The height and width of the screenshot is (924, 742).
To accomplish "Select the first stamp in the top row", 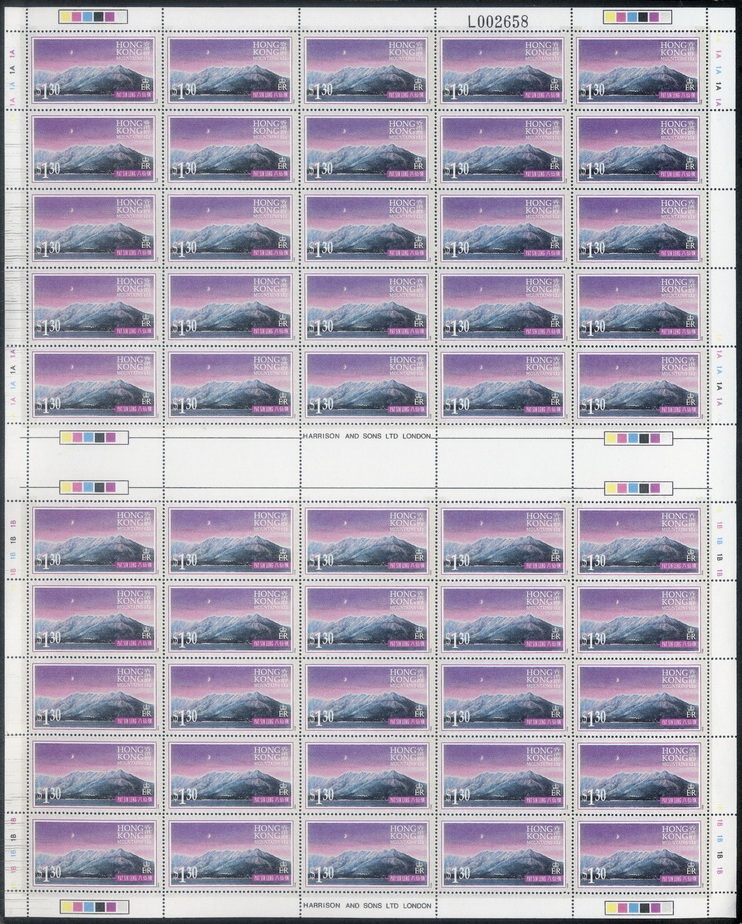I will pyautogui.click(x=94, y=70).
